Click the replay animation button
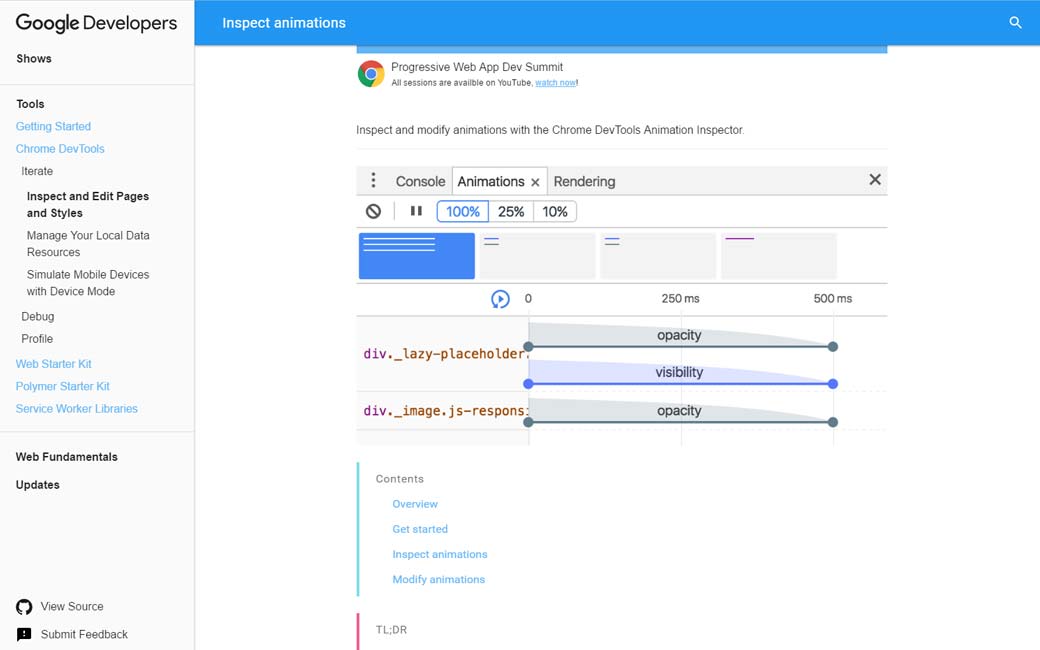Image resolution: width=1040 pixels, height=650 pixels. 500,299
